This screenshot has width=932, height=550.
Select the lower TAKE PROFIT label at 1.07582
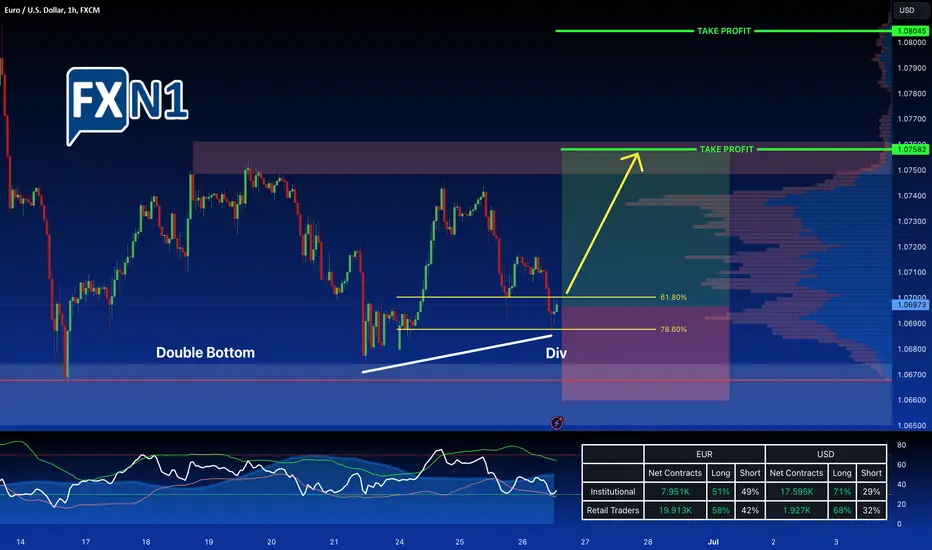click(726, 149)
